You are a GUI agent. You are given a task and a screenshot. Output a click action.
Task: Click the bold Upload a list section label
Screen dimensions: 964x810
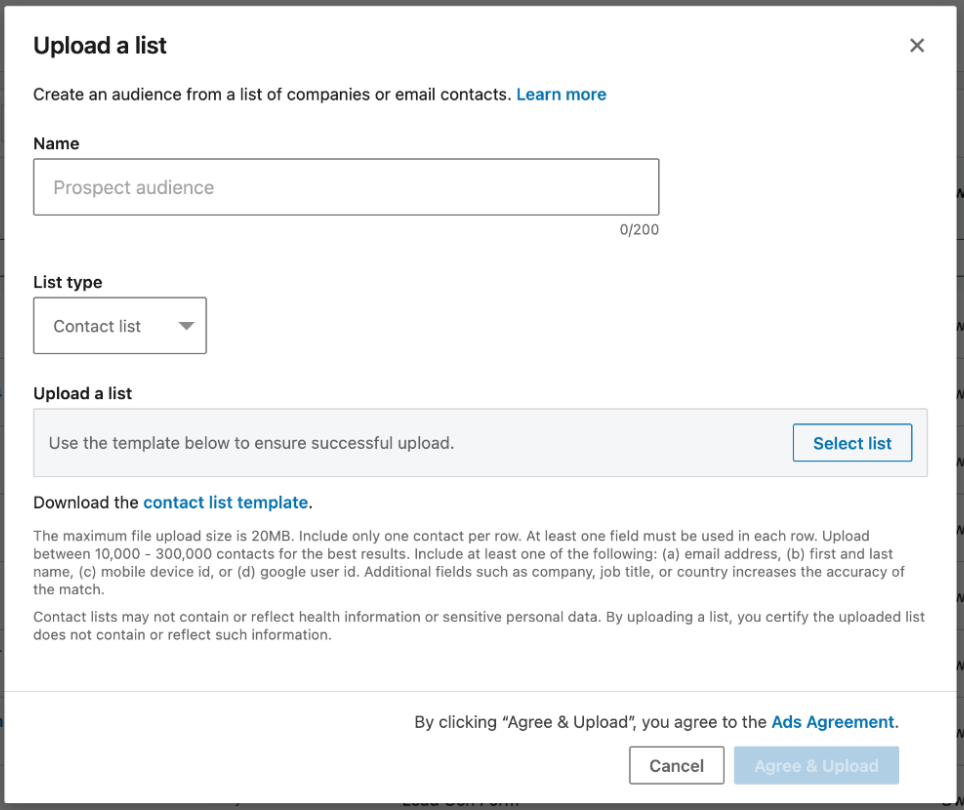[83, 394]
